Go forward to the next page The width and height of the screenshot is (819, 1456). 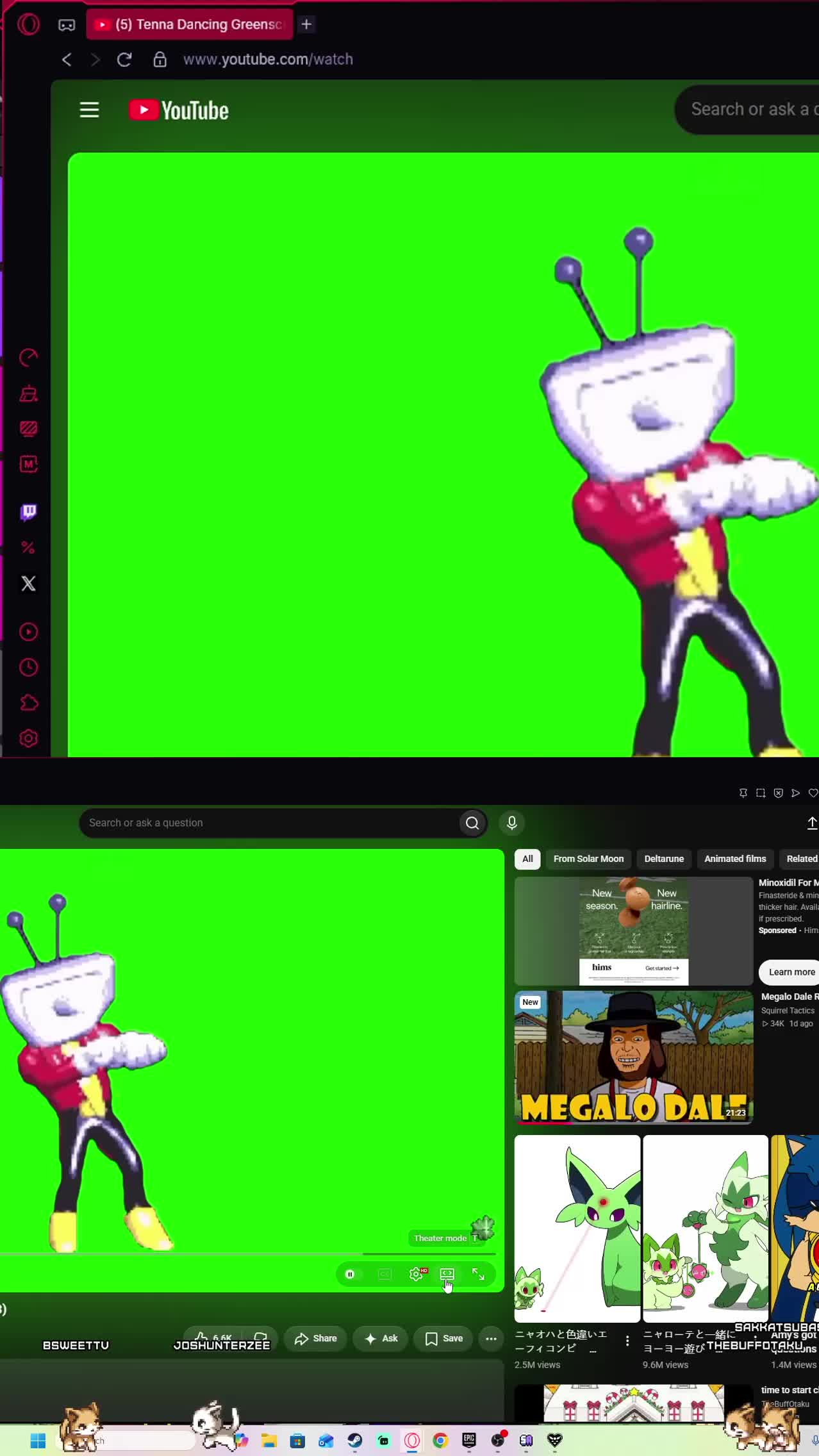(95, 60)
